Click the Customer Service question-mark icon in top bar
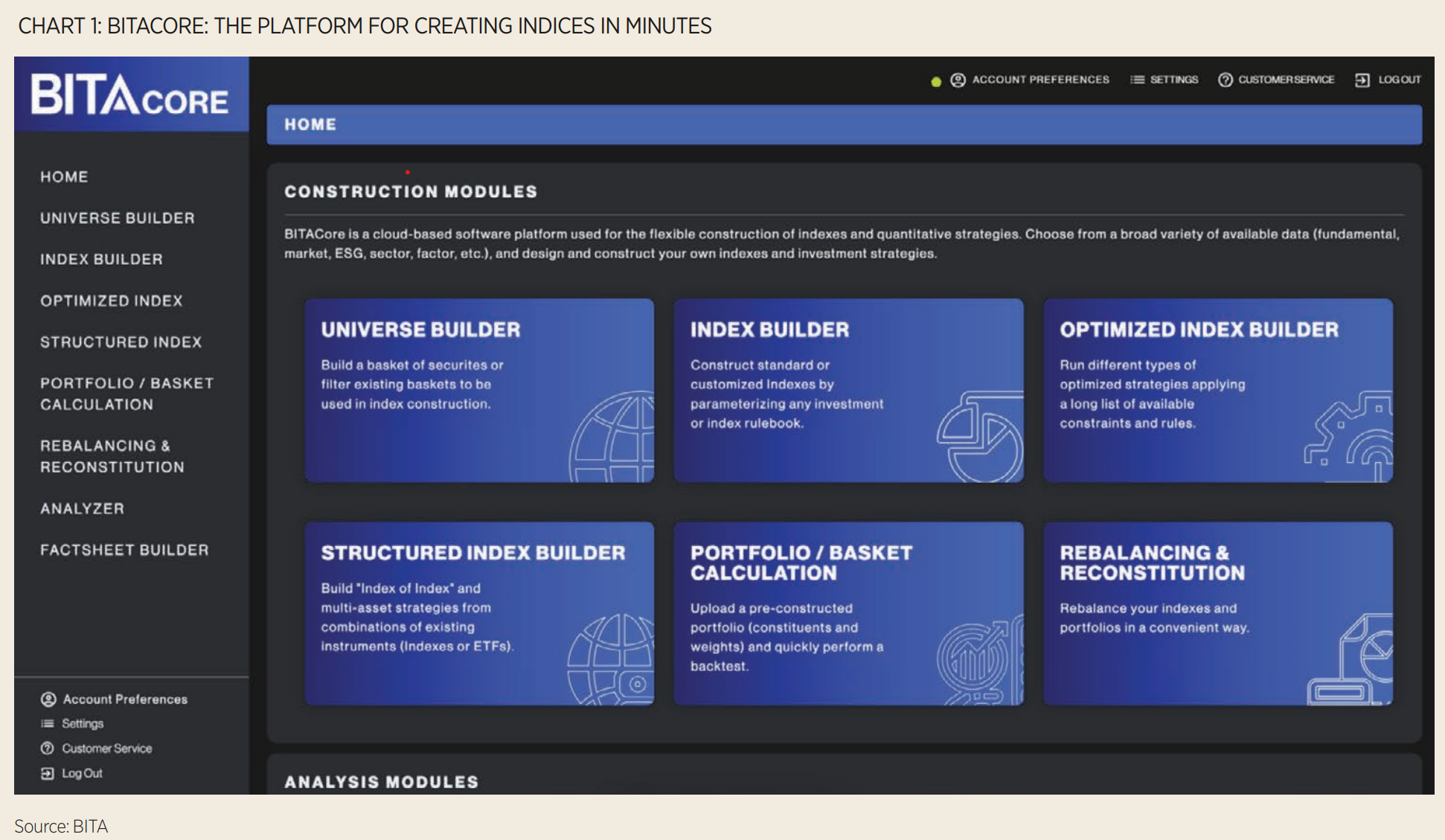Image resolution: width=1445 pixels, height=840 pixels. pyautogui.click(x=1225, y=80)
